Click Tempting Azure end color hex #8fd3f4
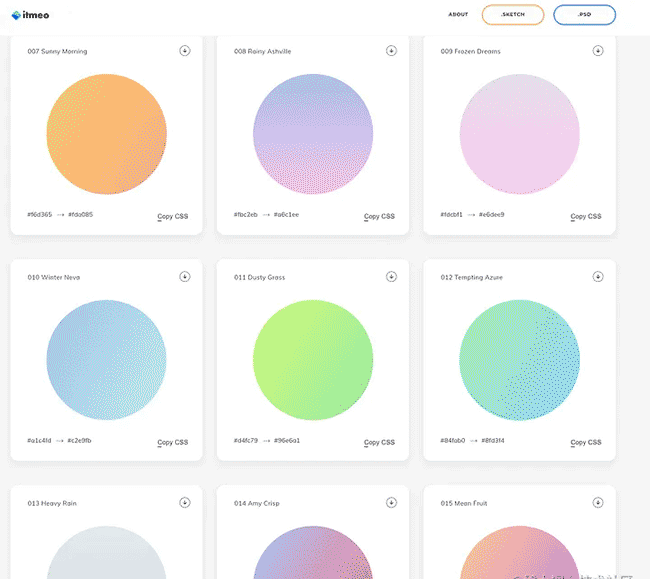This screenshot has width=650, height=579. pyautogui.click(x=493, y=440)
